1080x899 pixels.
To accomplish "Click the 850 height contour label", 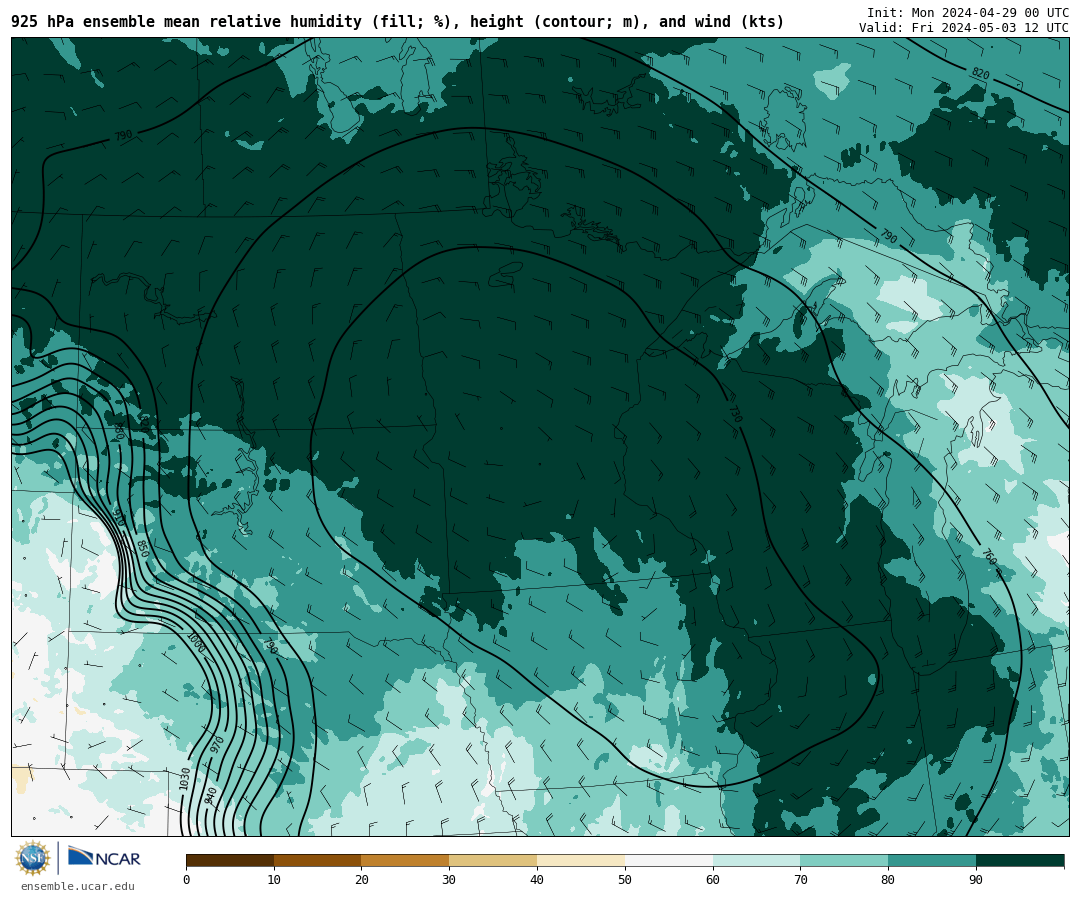I will pos(143,548).
